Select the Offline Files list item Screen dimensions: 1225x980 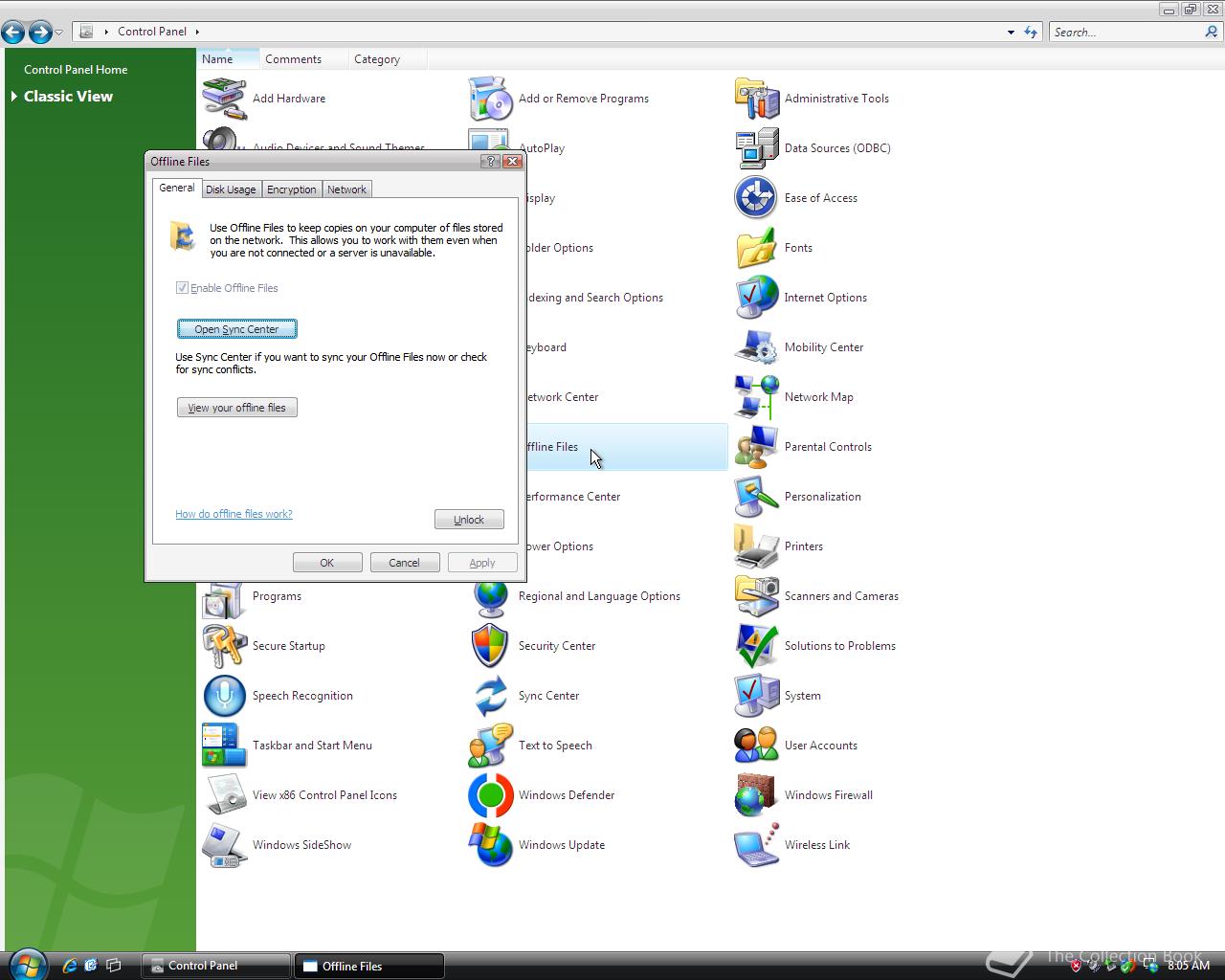[627, 447]
